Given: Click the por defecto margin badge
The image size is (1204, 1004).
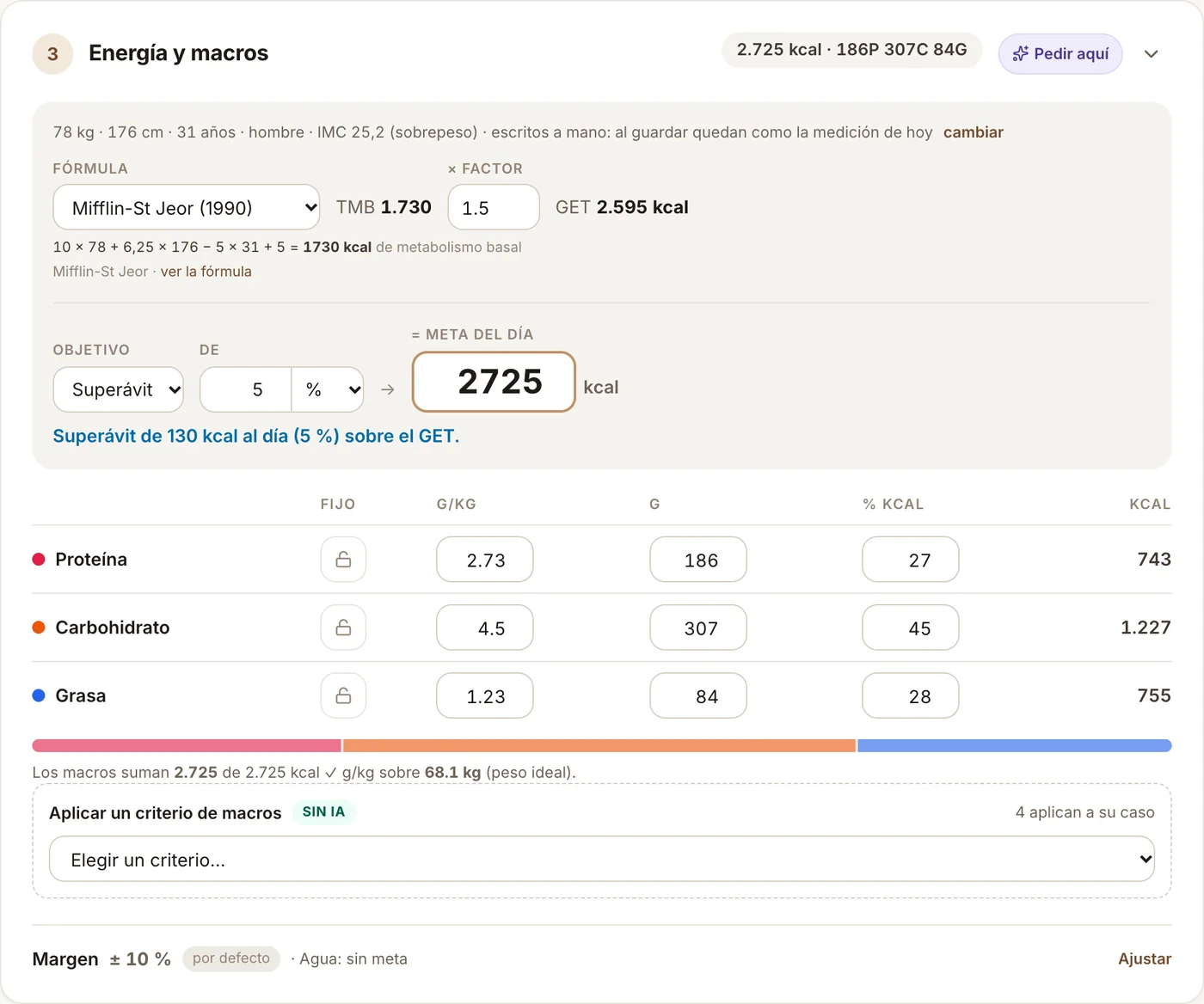Looking at the screenshot, I should pos(231,958).
